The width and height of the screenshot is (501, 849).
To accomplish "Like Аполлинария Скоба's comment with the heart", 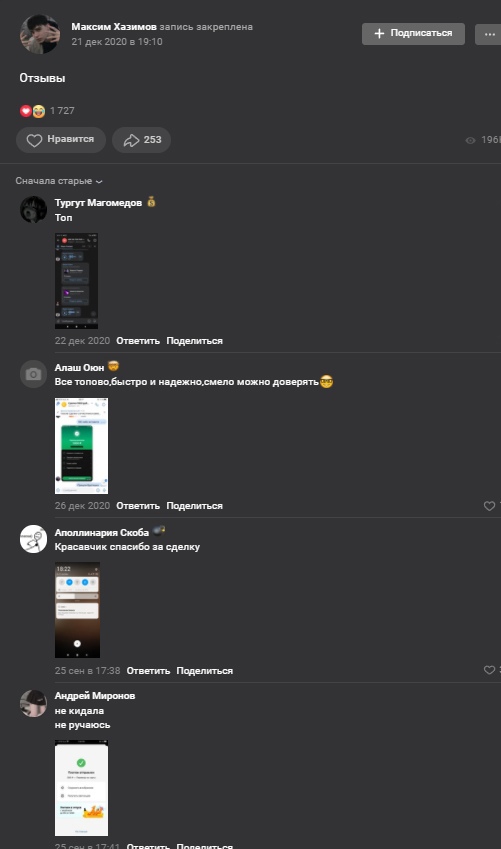I will pos(490,670).
